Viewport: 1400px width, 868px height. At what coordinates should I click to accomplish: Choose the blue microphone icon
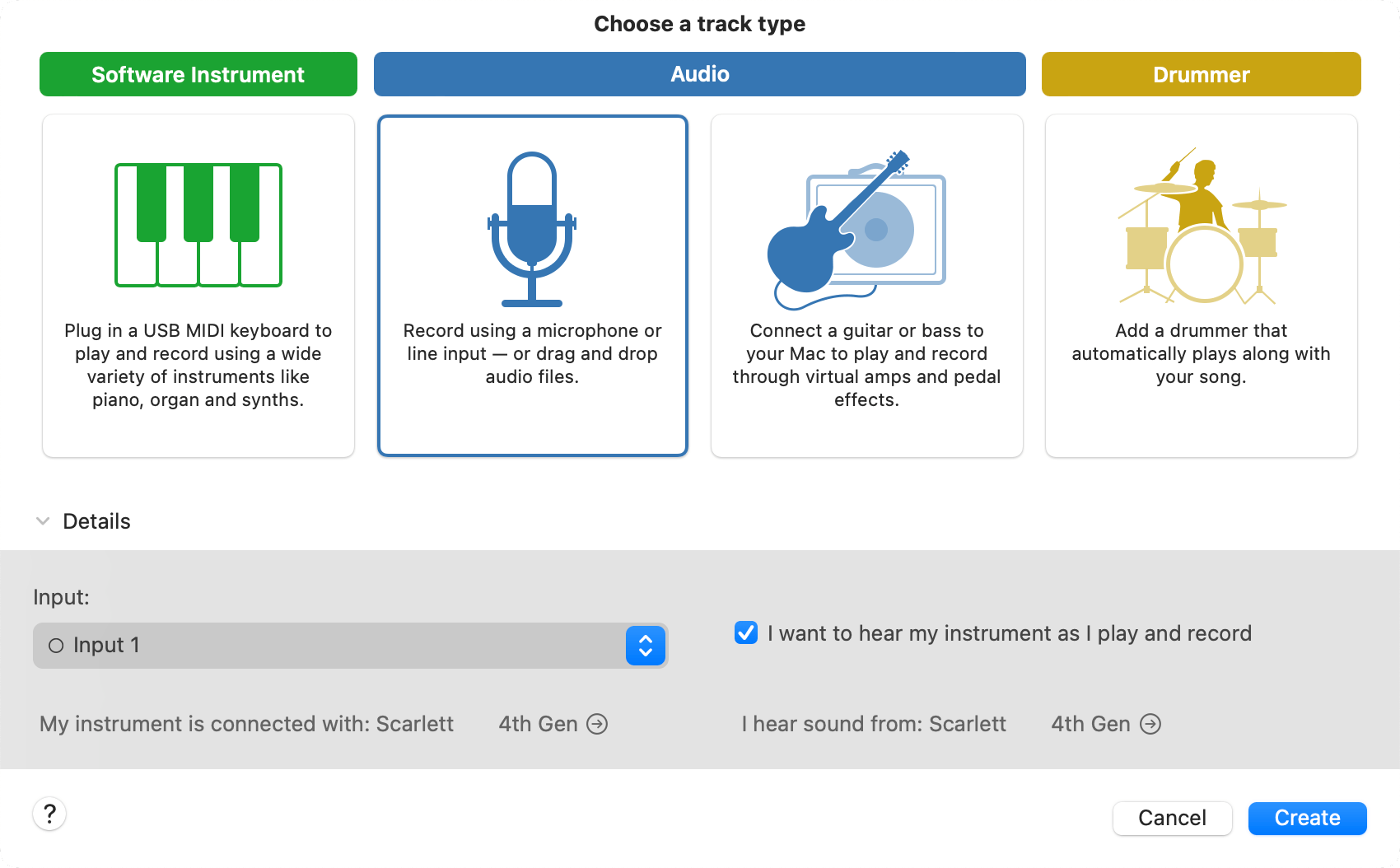[x=532, y=229]
